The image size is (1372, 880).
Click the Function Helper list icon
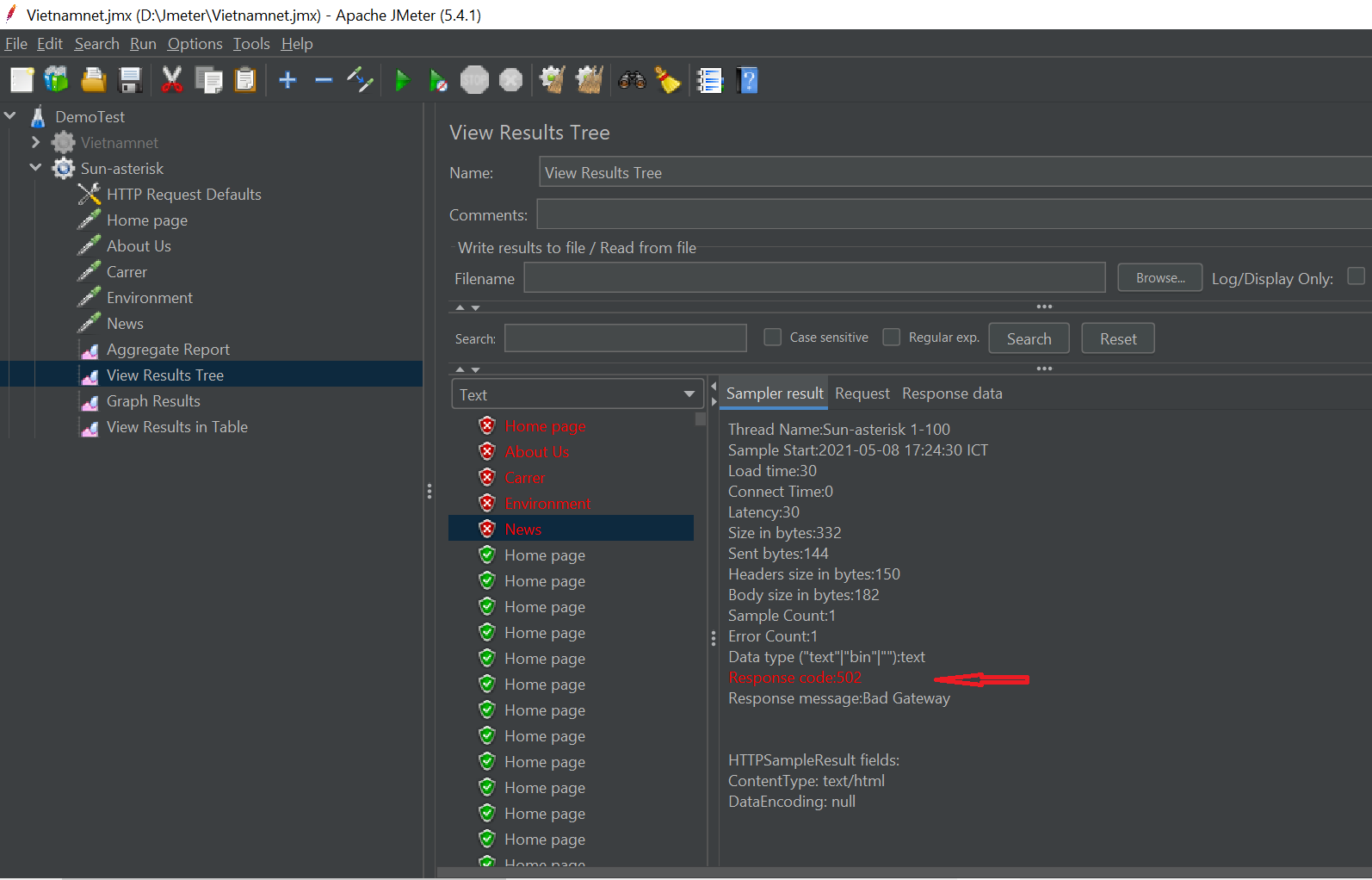coord(709,81)
